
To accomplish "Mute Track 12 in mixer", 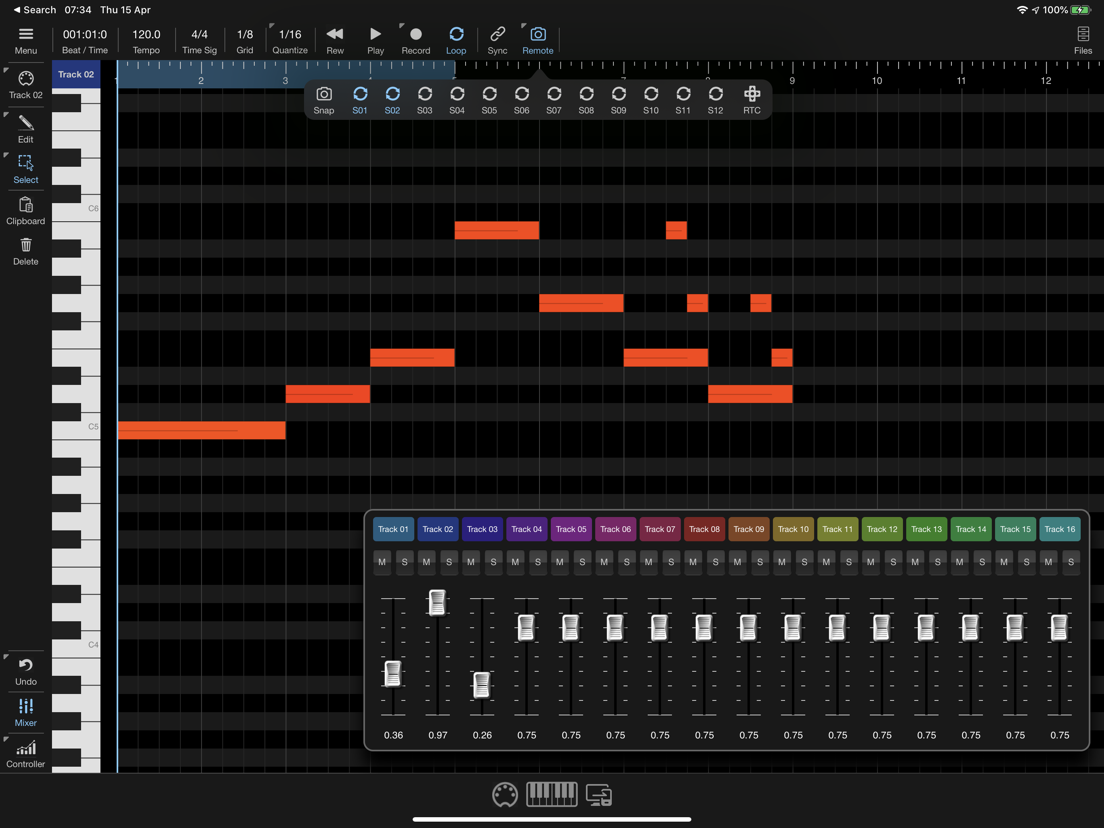I will 871,562.
